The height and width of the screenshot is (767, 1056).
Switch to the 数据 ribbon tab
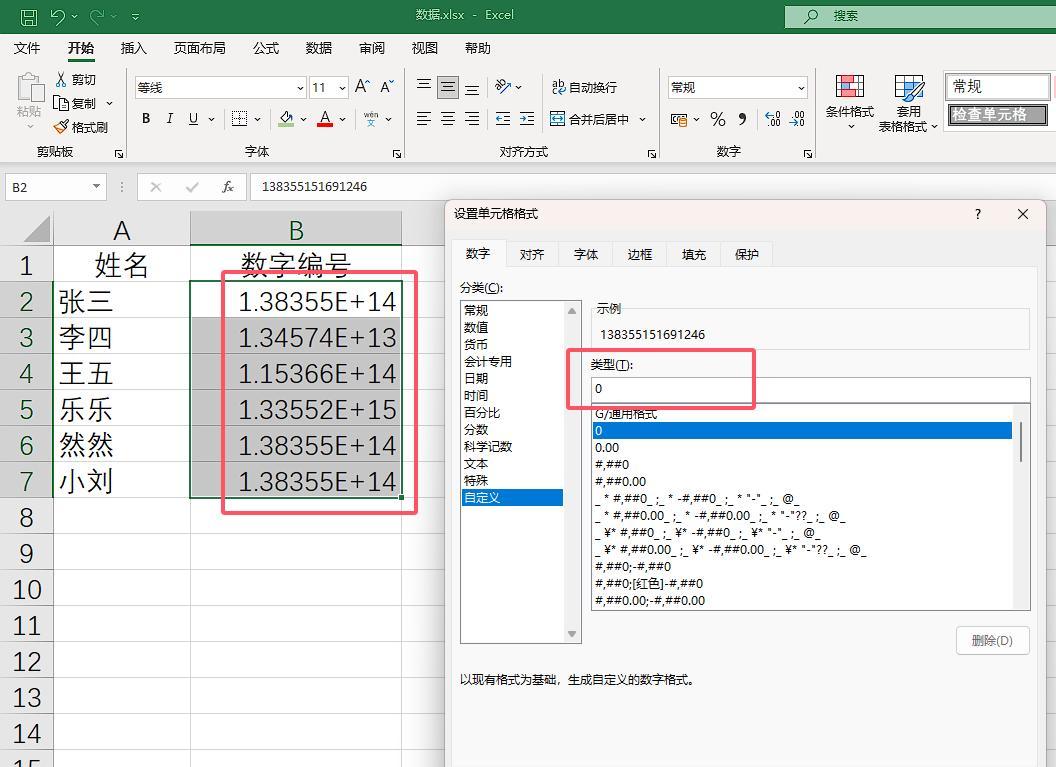[319, 48]
